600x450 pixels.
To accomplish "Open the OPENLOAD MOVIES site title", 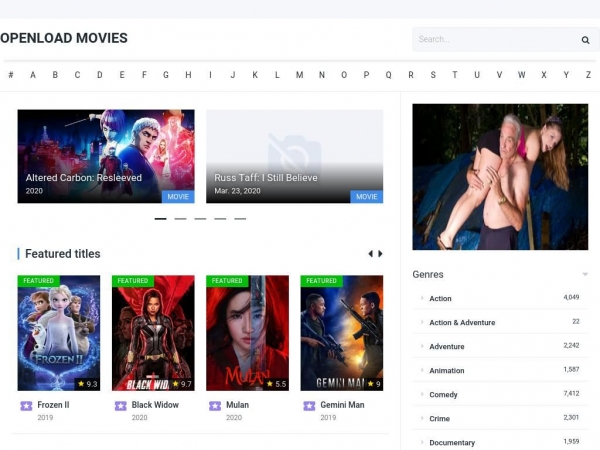I will point(64,38).
